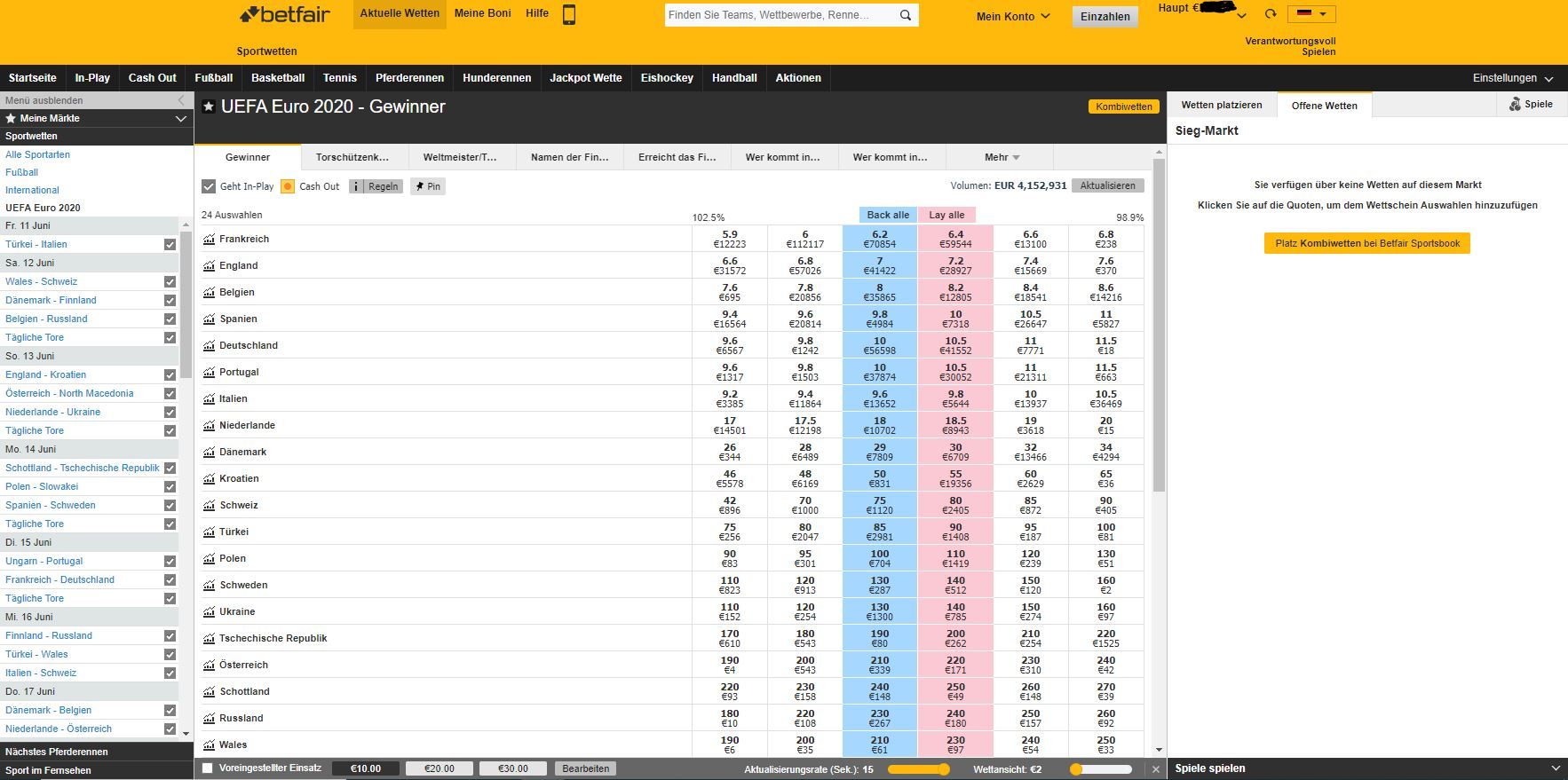Open the chart icon for Schweiz

pos(210,505)
